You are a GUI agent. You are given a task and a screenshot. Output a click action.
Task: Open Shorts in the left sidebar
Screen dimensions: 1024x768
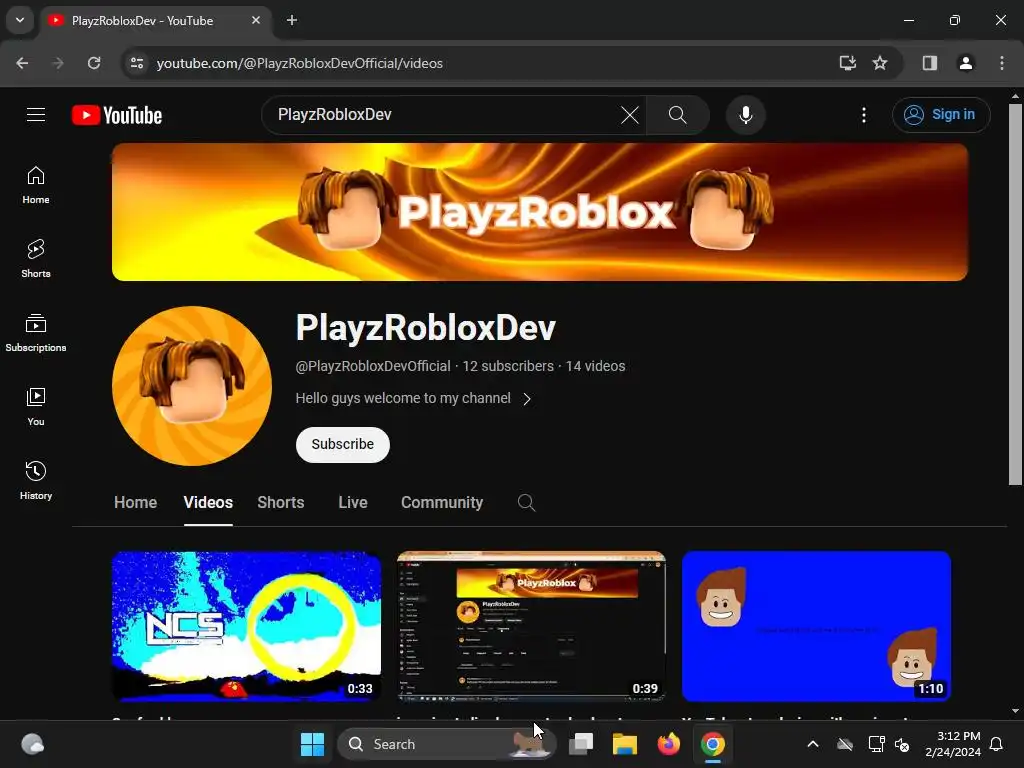[x=36, y=259]
